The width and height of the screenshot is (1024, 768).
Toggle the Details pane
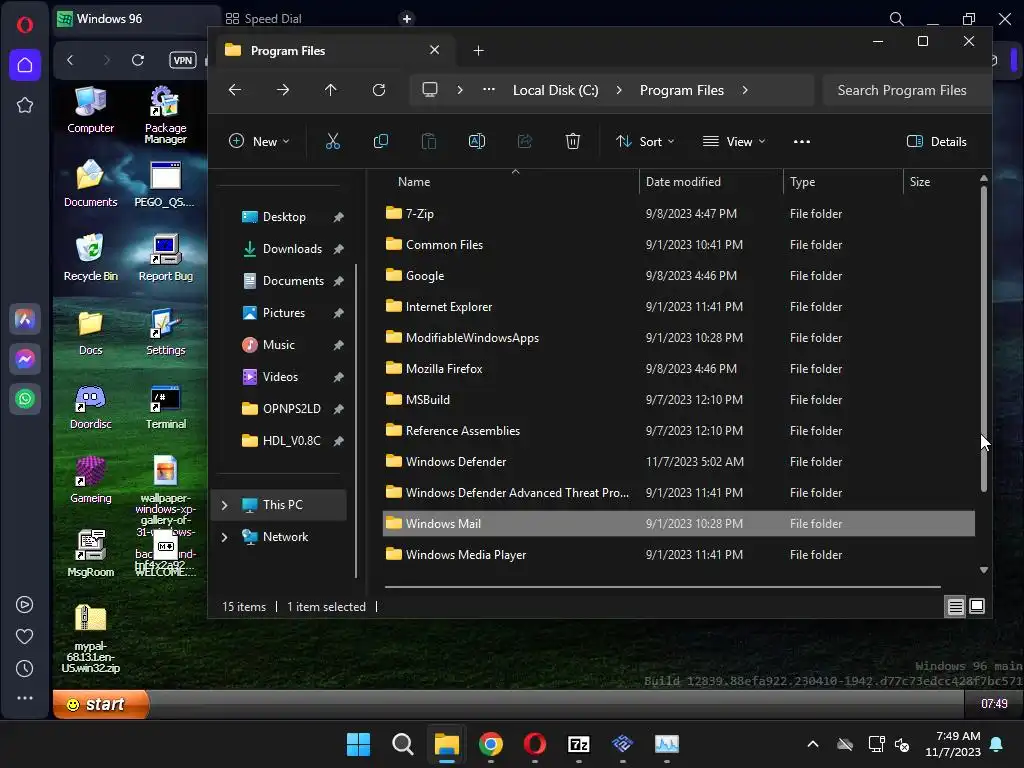(x=936, y=142)
